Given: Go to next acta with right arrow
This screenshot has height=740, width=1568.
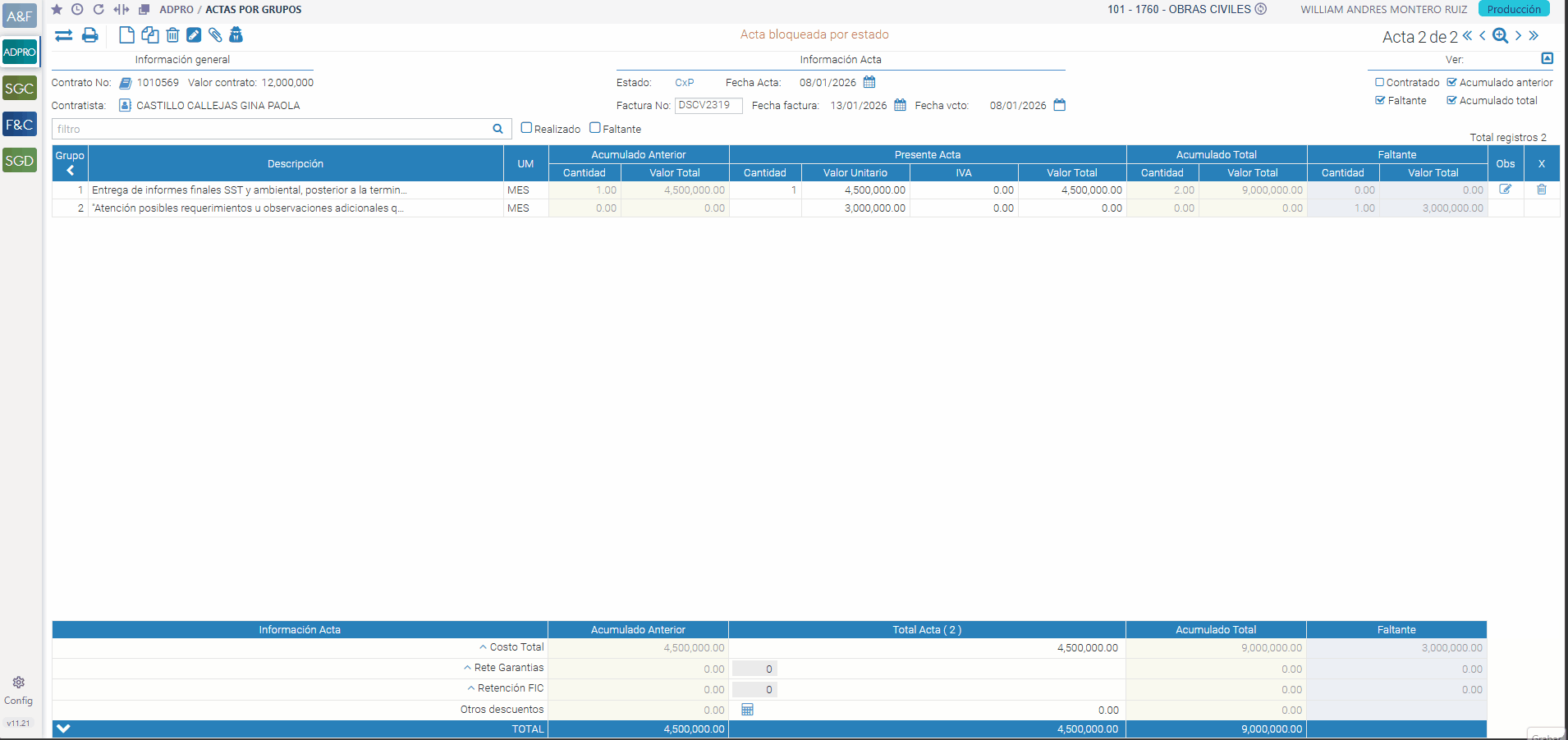Looking at the screenshot, I should click(x=1518, y=35).
